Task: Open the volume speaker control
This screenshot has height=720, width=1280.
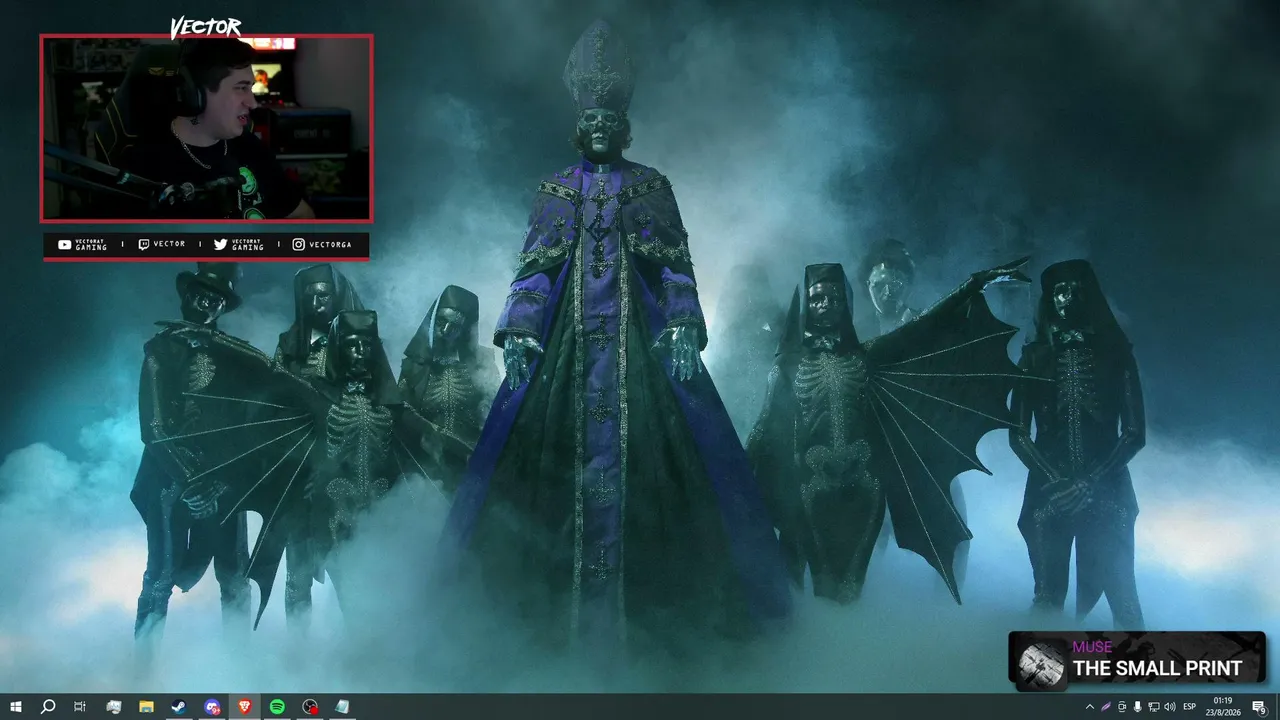Action: click(1170, 707)
